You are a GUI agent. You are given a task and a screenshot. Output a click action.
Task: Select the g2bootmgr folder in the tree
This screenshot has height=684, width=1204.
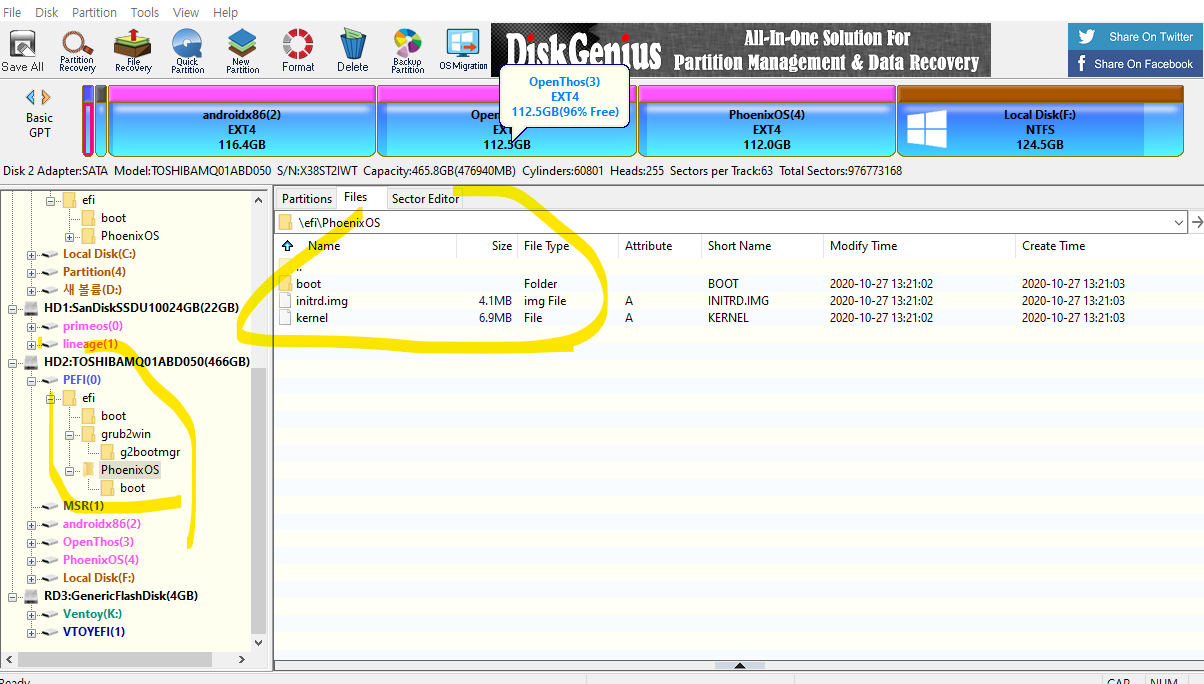[150, 452]
